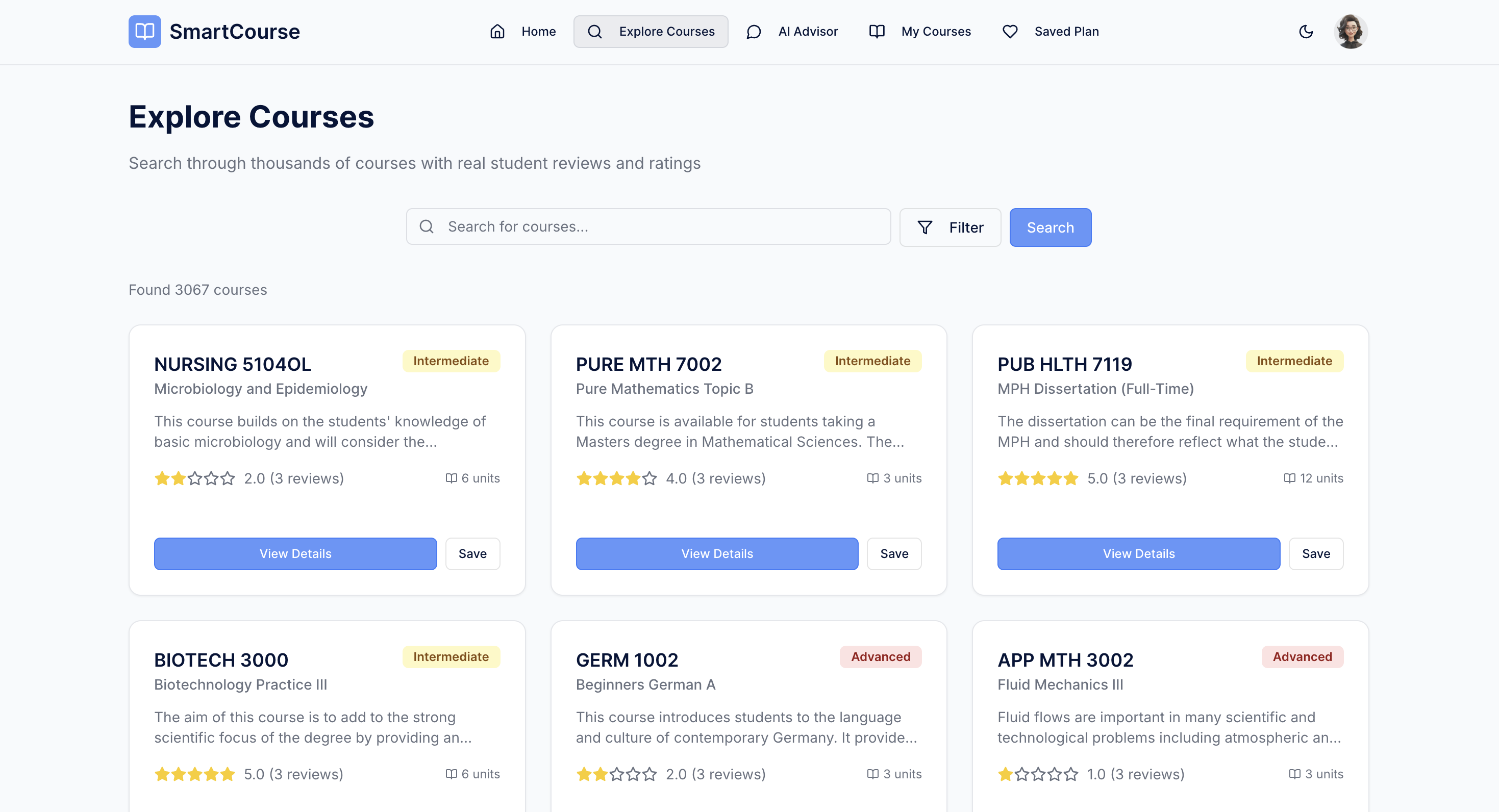Viewport: 1499px width, 812px height.
Task: Click the My Courses book icon
Action: click(x=877, y=32)
